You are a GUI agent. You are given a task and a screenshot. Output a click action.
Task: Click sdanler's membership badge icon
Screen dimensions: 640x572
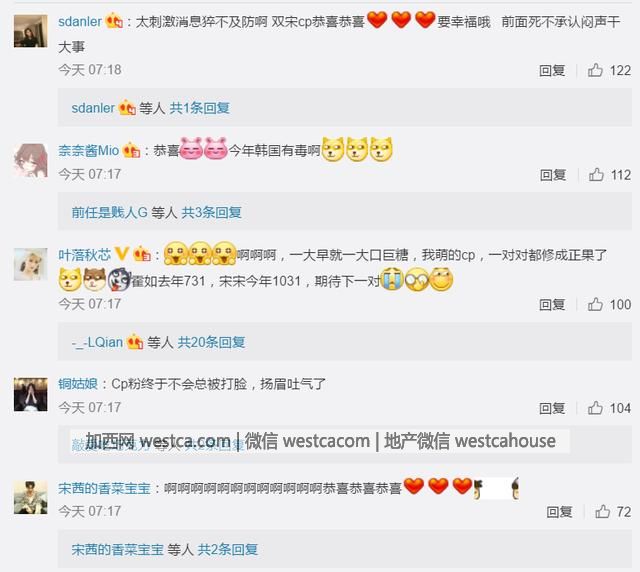tap(114, 21)
